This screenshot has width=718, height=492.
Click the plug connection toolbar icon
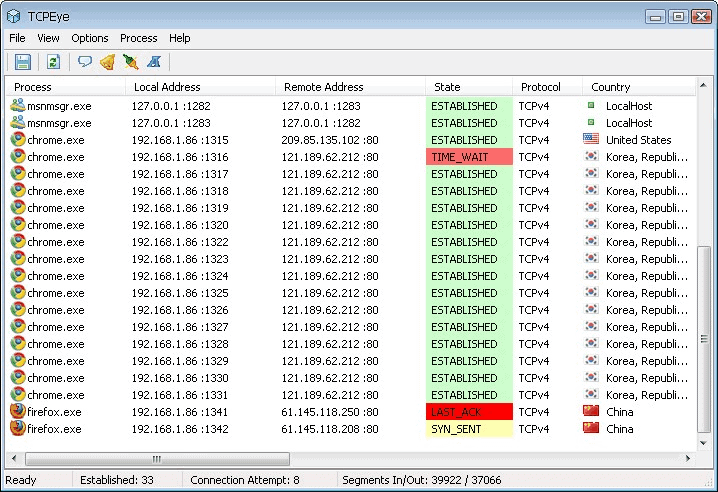130,62
